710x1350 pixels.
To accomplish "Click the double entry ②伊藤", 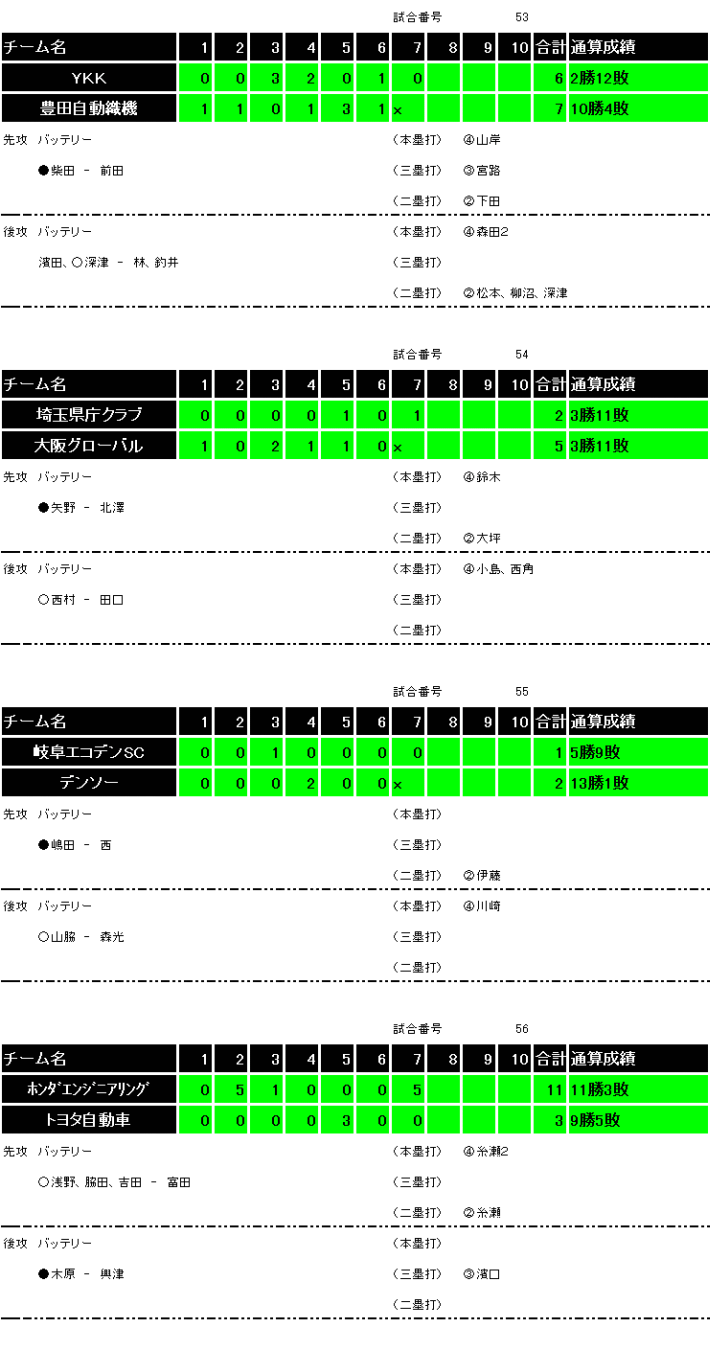I will [x=481, y=875].
